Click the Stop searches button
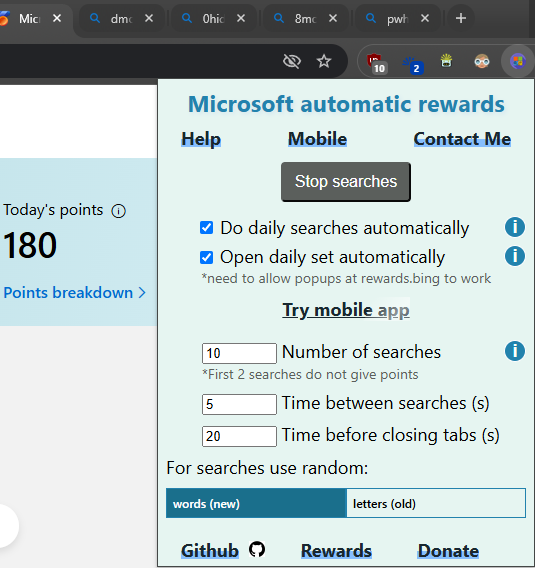The image size is (535, 568). tap(346, 182)
